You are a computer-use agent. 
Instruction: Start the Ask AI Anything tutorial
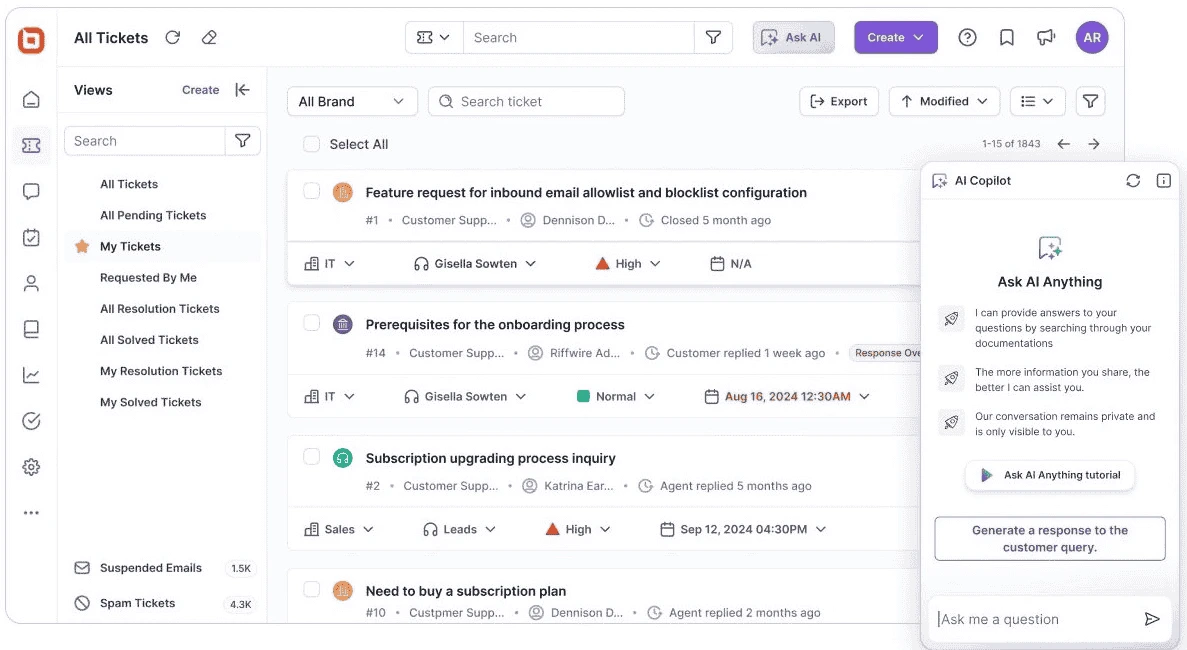[1049, 475]
